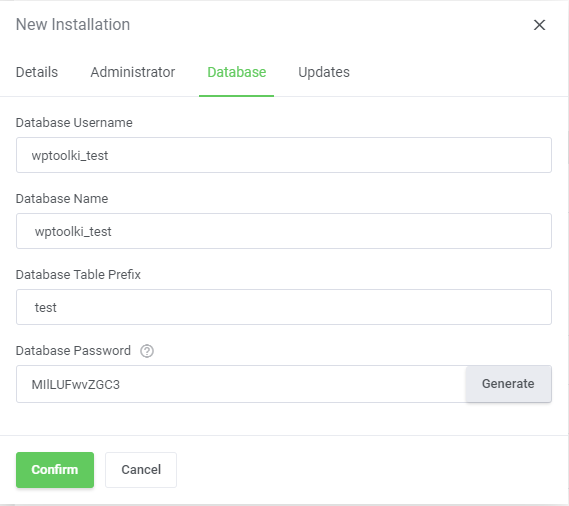Click into the Database Password field
Viewport: 569px width, 506px height.
[241, 384]
